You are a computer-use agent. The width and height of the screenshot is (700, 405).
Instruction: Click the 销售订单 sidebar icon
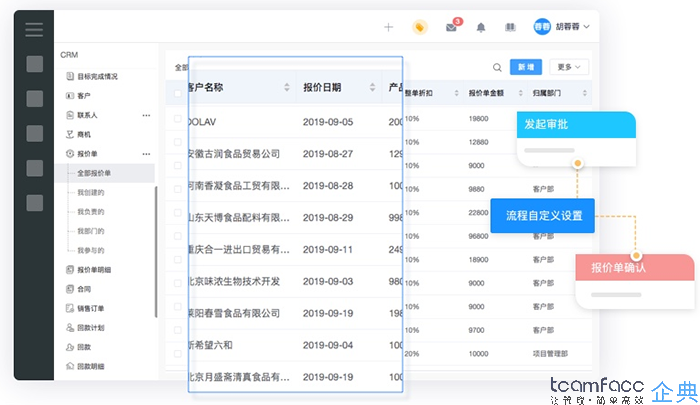click(x=70, y=308)
